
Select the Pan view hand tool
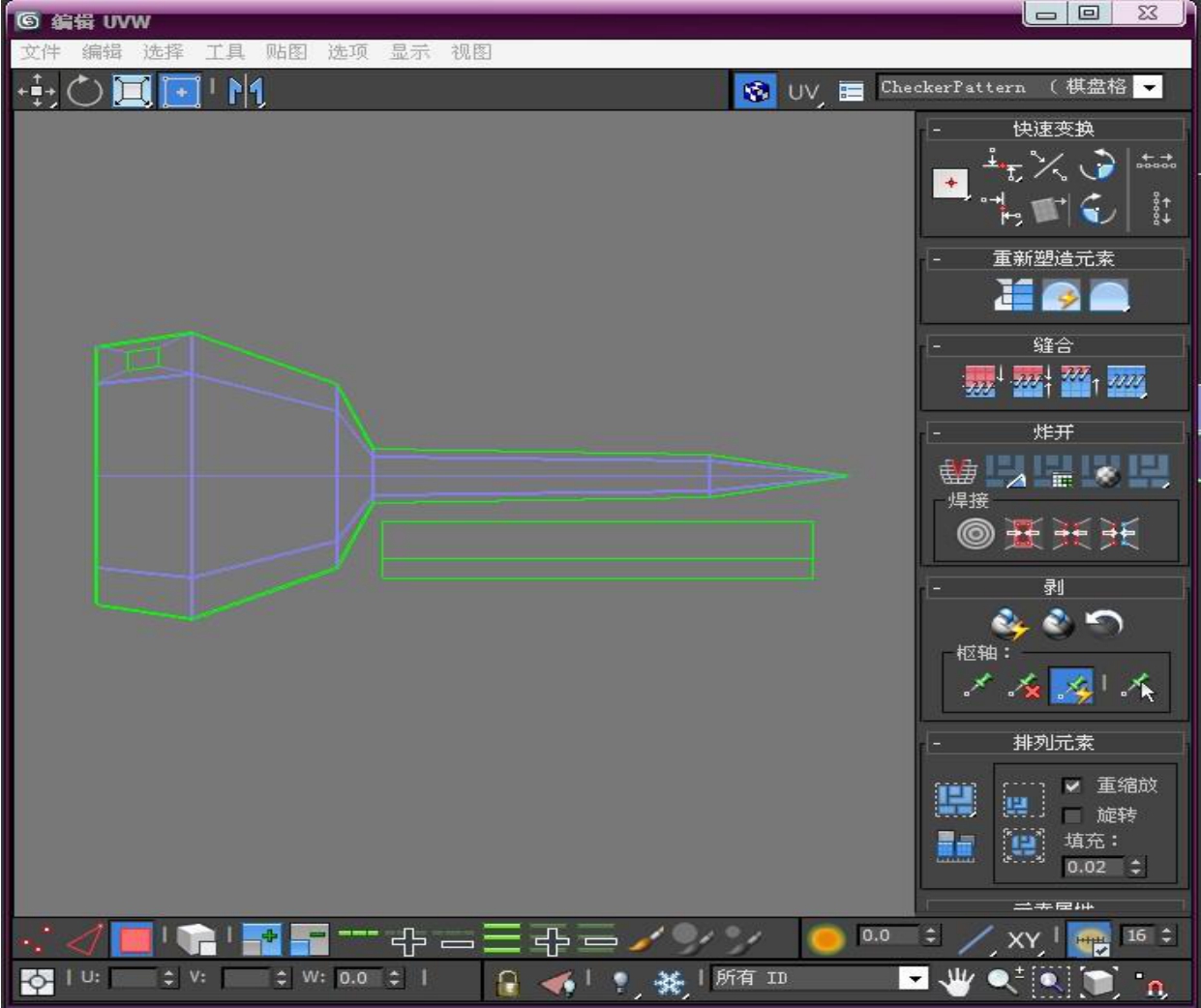pos(956,982)
